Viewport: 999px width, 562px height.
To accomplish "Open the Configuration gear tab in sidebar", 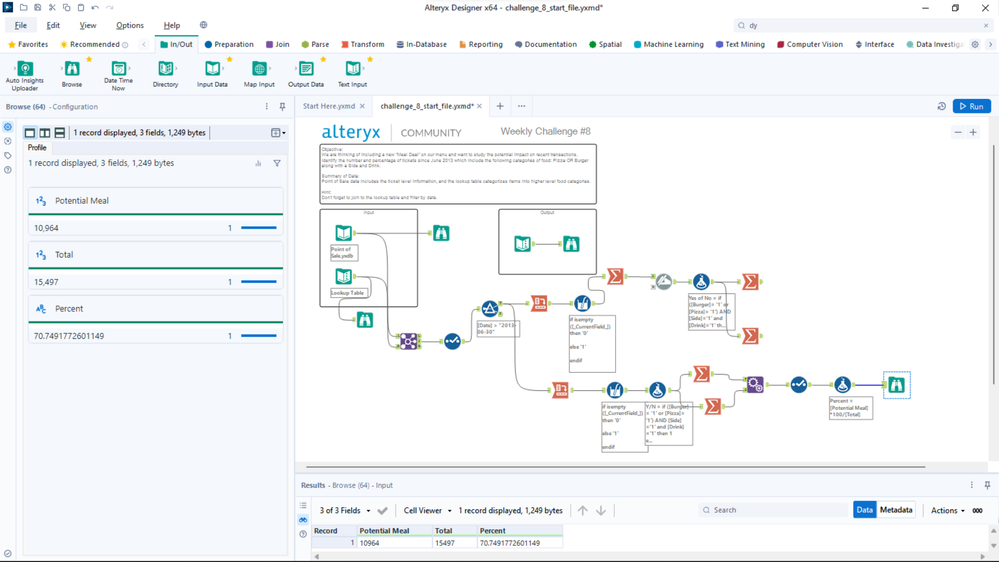I will tap(8, 127).
